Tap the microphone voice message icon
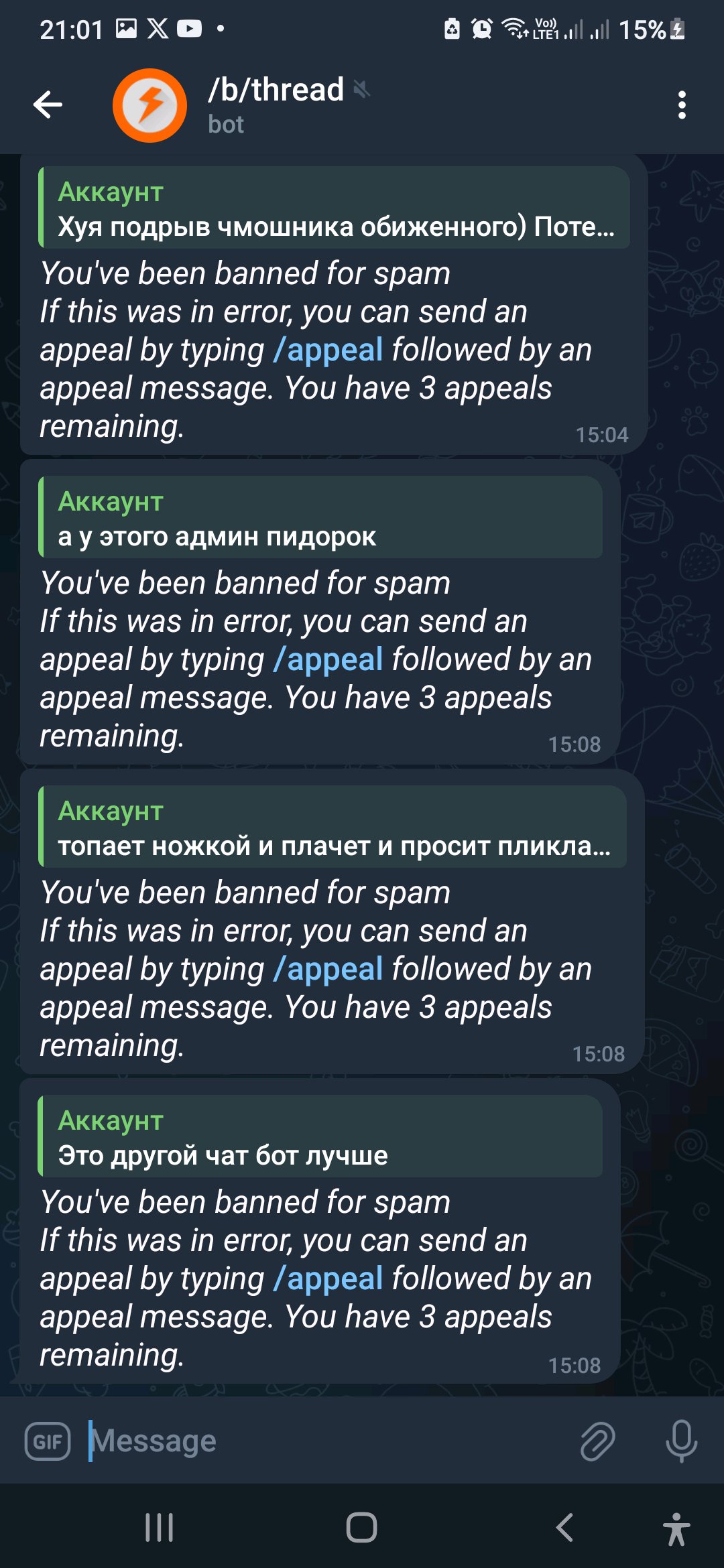The height and width of the screenshot is (1568, 724). point(681,1441)
